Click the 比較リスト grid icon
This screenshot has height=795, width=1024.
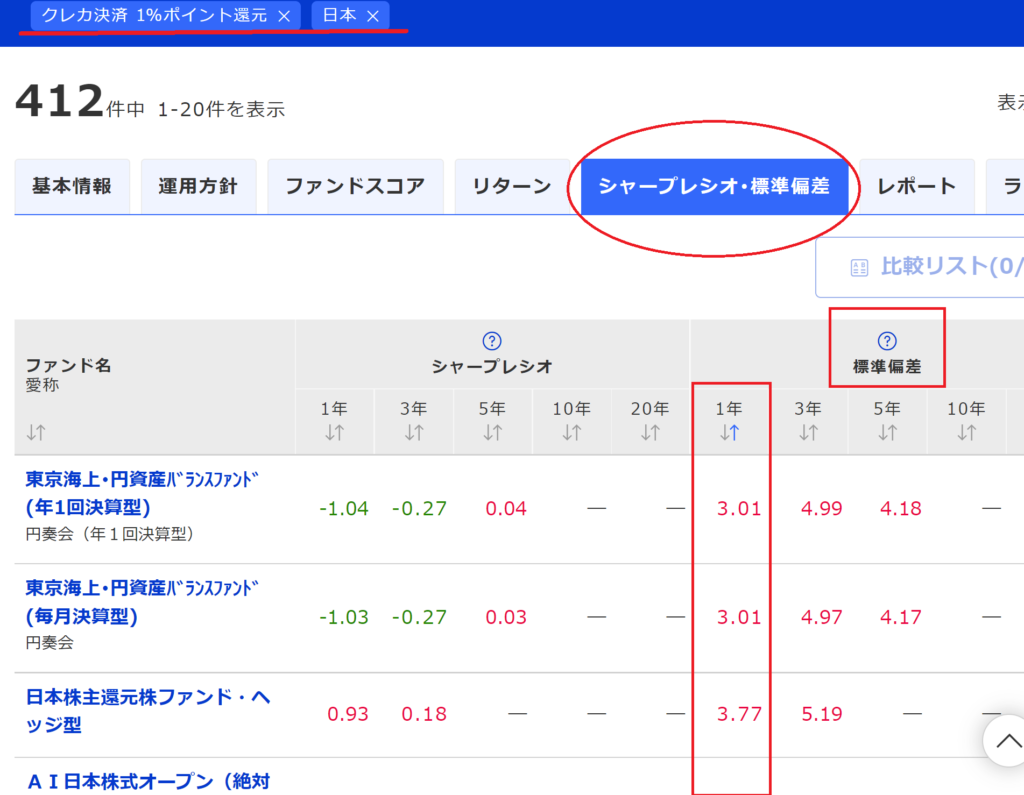[x=858, y=266]
